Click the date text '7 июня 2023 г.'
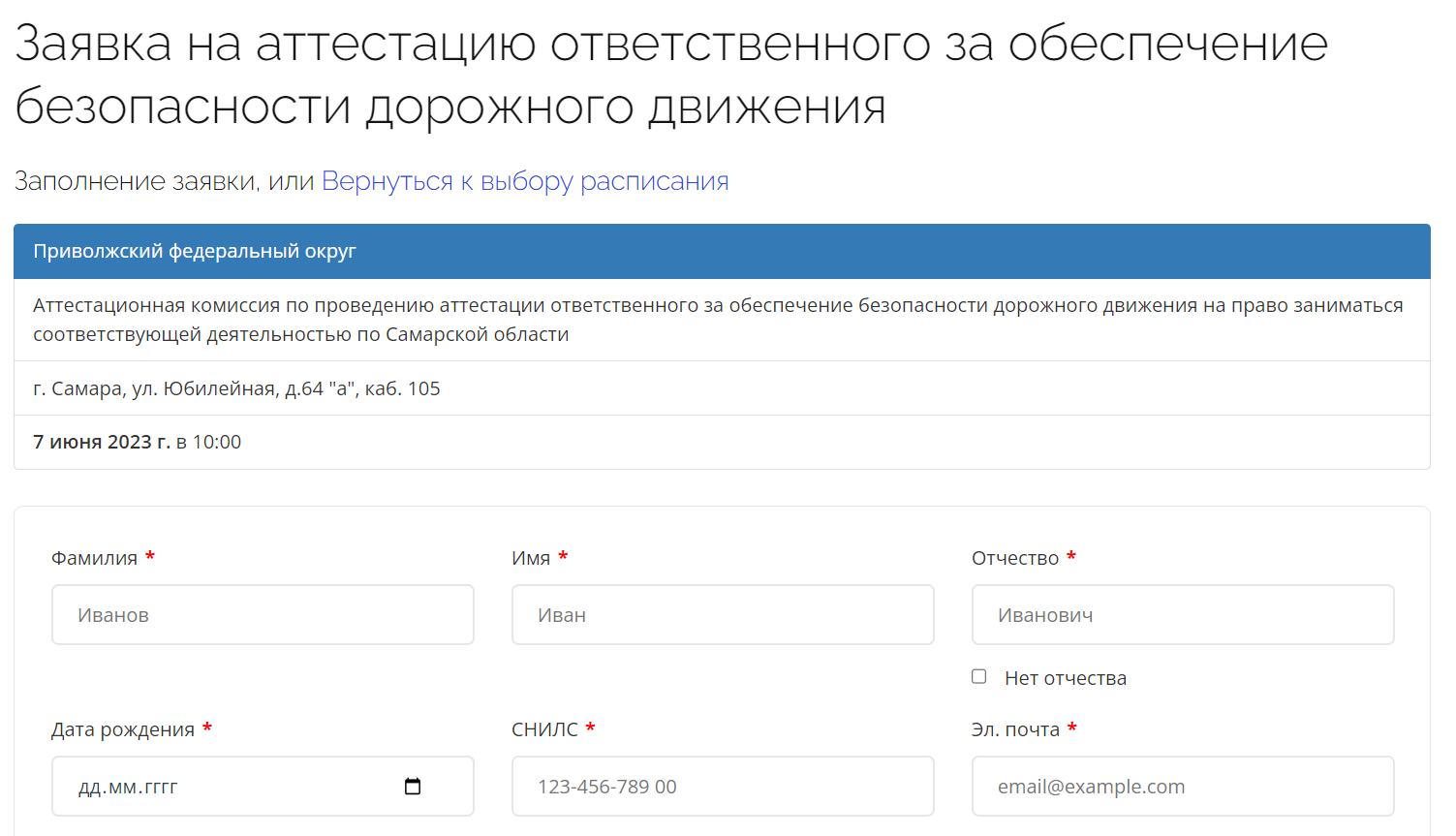This screenshot has height=836, width=1456. 102,442
